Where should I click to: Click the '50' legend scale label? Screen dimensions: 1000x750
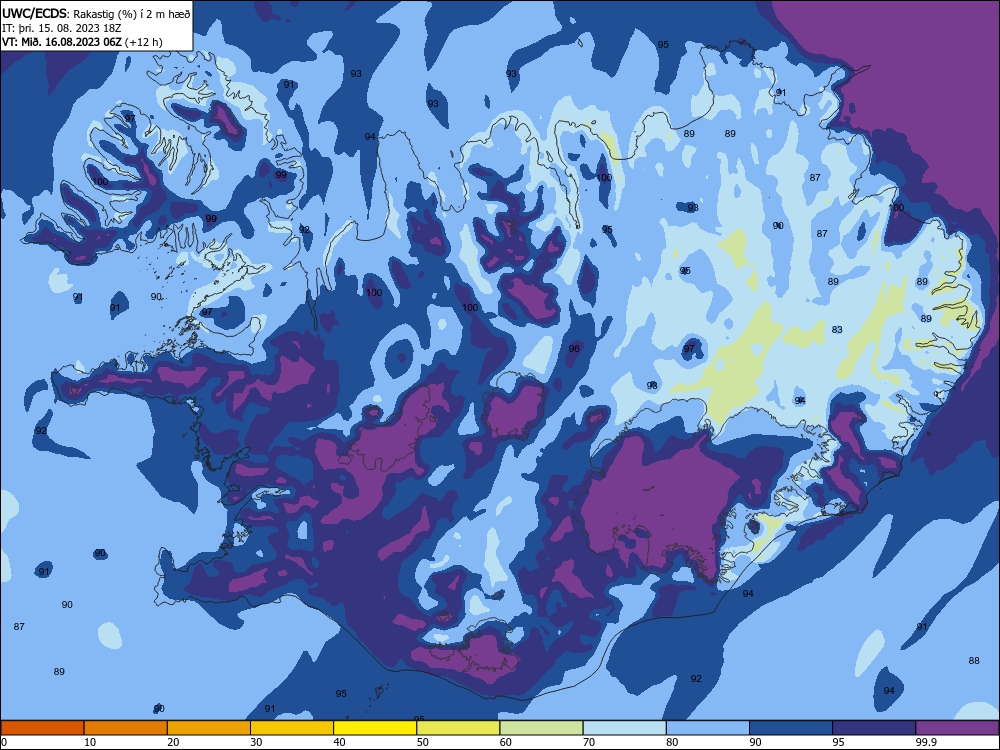[422, 742]
